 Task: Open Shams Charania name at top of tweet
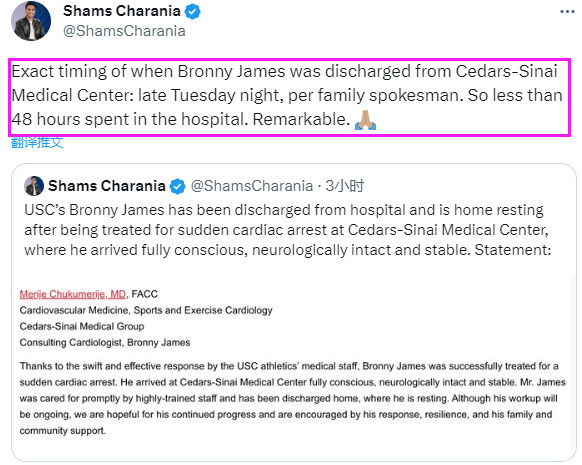click(x=122, y=11)
